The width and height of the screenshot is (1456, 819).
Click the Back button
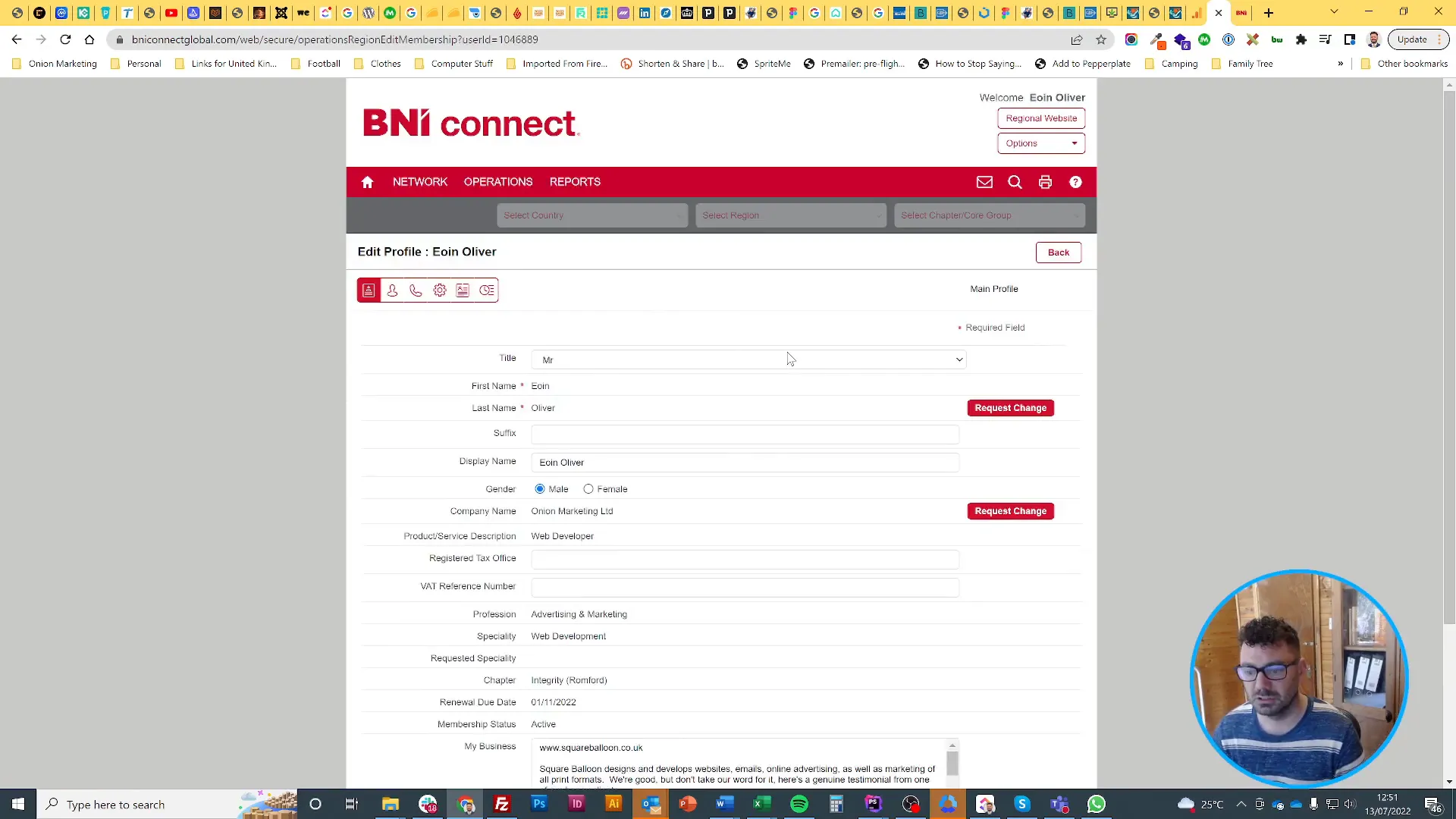pyautogui.click(x=1059, y=253)
